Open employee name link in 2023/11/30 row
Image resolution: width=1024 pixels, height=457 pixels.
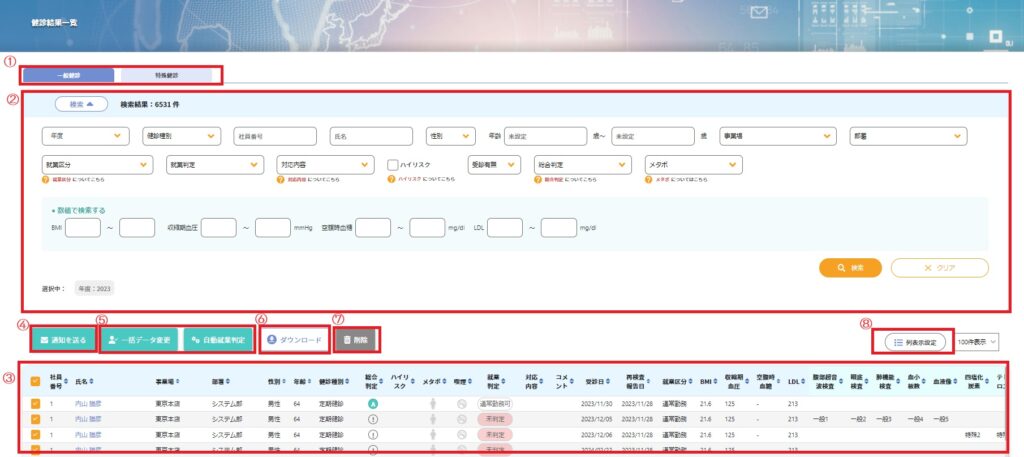pyautogui.click(x=88, y=404)
